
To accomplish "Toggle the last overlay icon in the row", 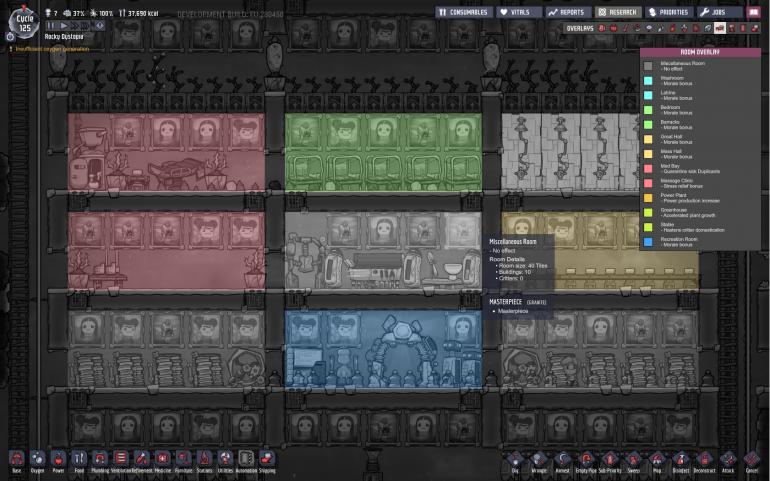I will pyautogui.click(x=755, y=28).
